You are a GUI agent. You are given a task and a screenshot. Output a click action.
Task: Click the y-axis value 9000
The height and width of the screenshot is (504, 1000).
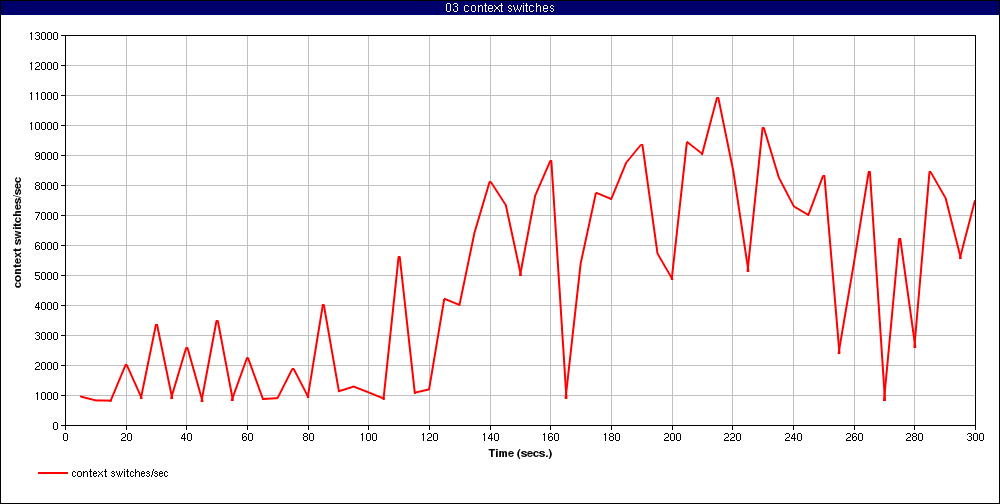click(47, 156)
